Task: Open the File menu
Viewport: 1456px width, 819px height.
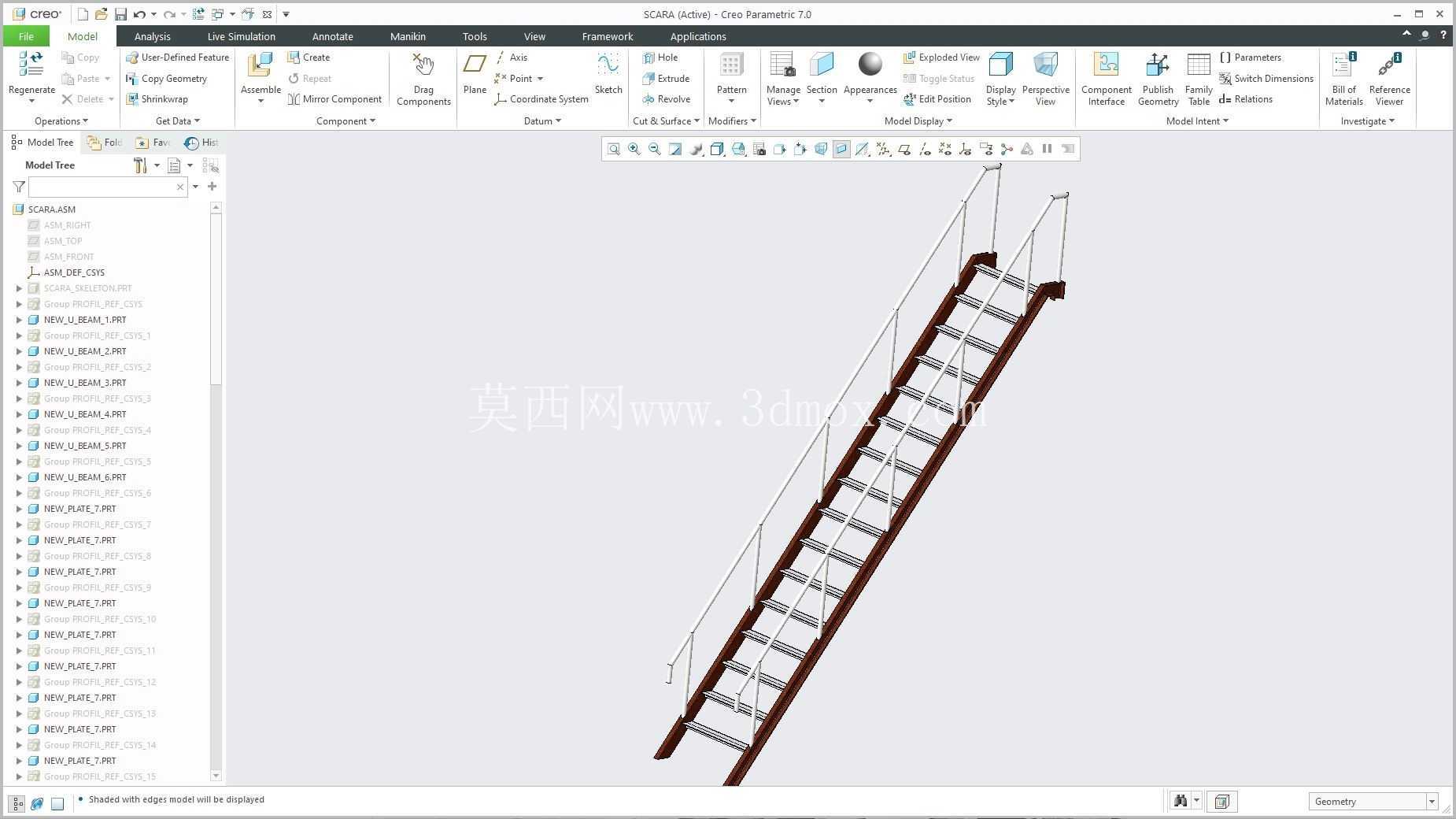Action: point(26,36)
